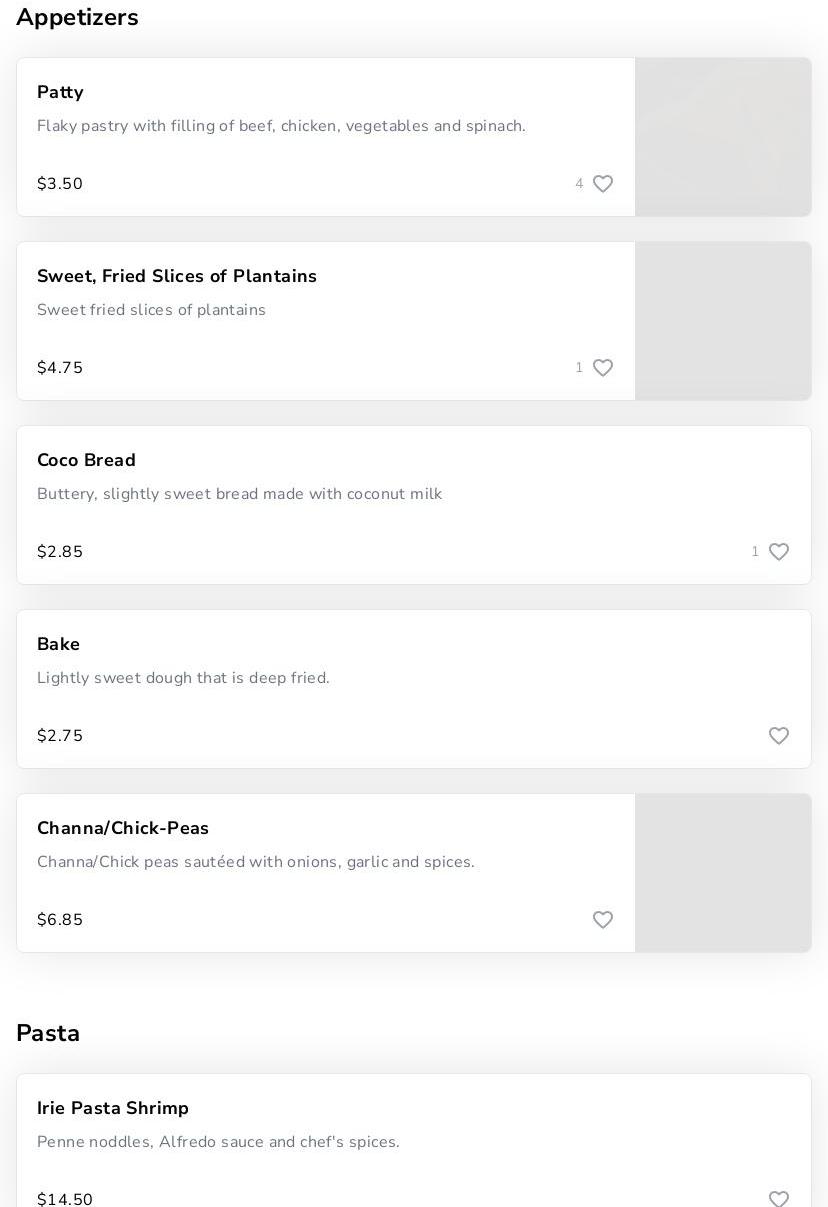Select the Irie Pasta Shrimp title
Viewport: 828px width, 1207px height.
(113, 1109)
